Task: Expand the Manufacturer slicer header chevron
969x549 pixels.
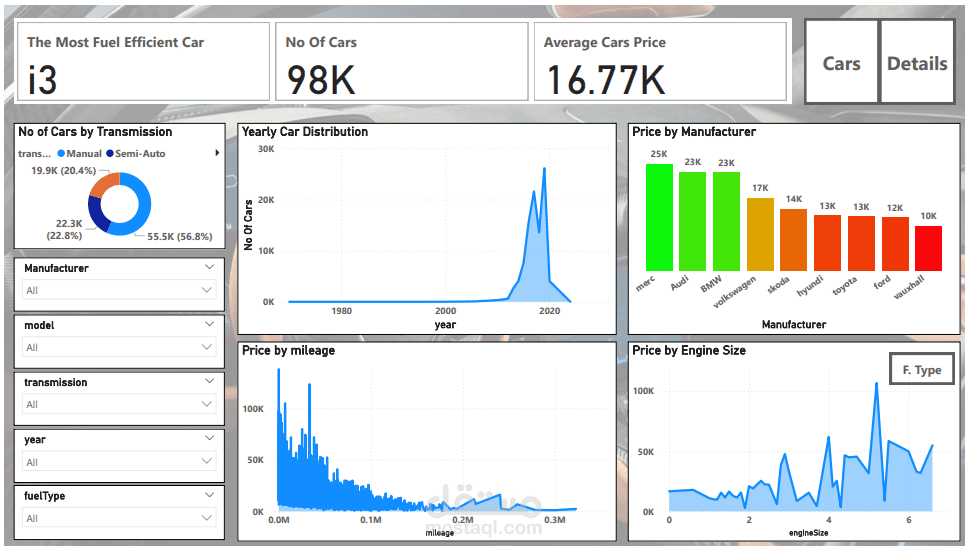Action: pos(209,267)
